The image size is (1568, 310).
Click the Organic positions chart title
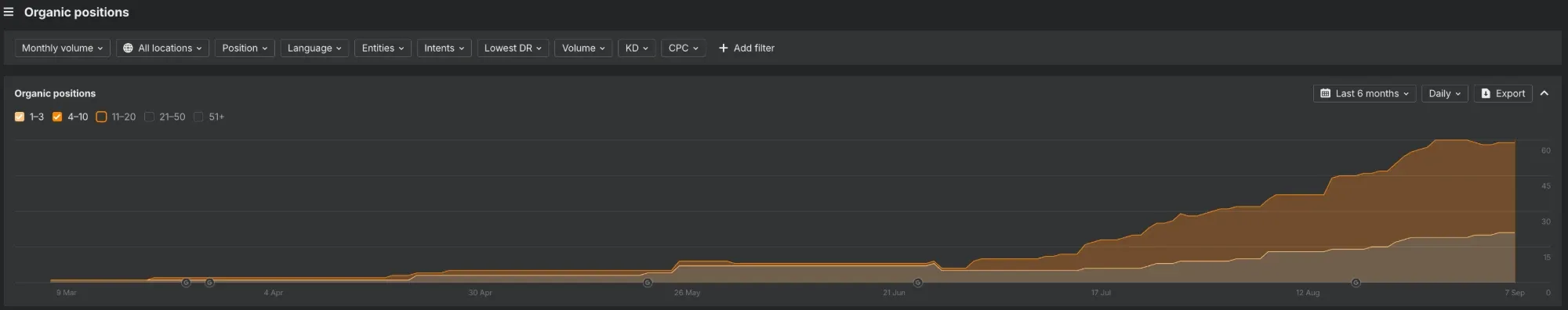point(55,93)
